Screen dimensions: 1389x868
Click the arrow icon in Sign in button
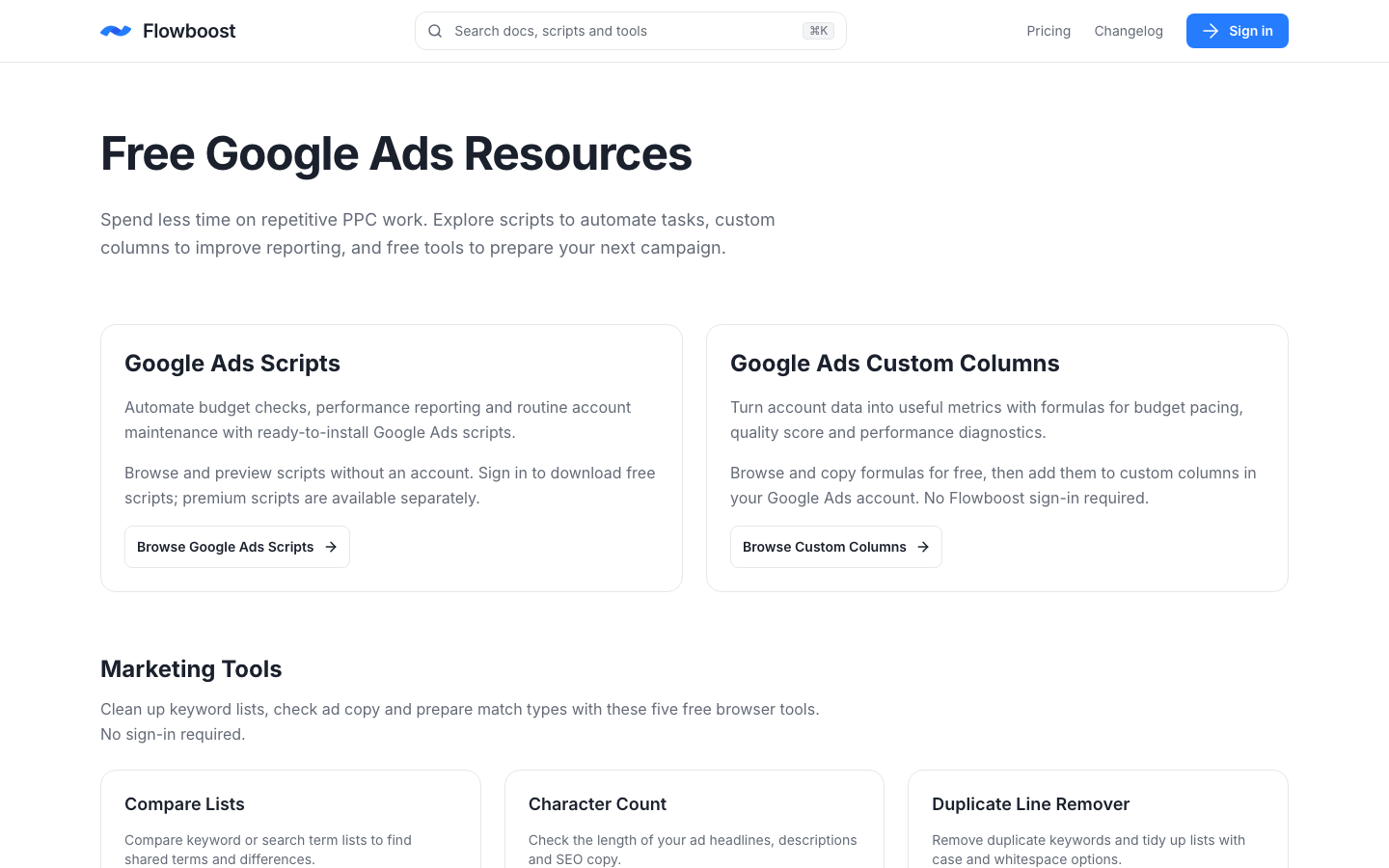[1211, 31]
